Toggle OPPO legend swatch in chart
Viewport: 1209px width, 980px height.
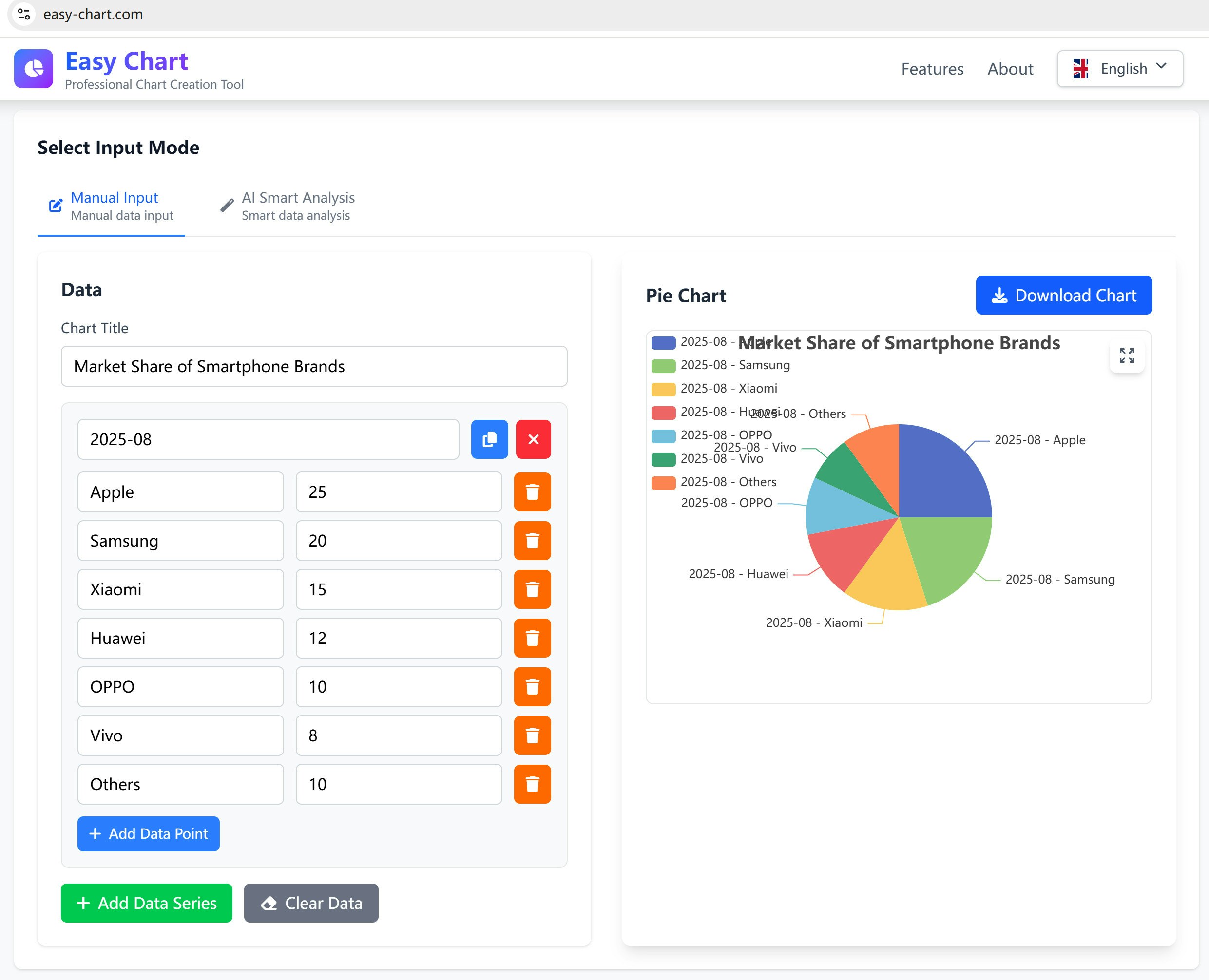pos(664,436)
